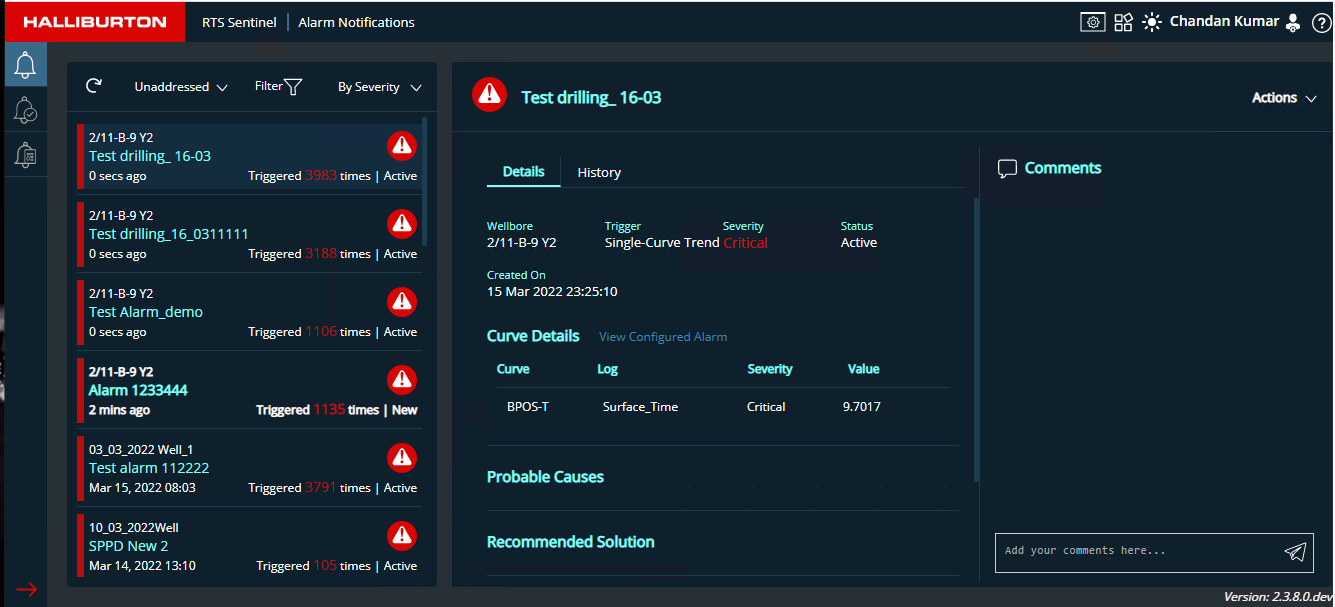This screenshot has height=607, width=1335.
Task: Open the apps grid icon in header
Action: [1124, 22]
